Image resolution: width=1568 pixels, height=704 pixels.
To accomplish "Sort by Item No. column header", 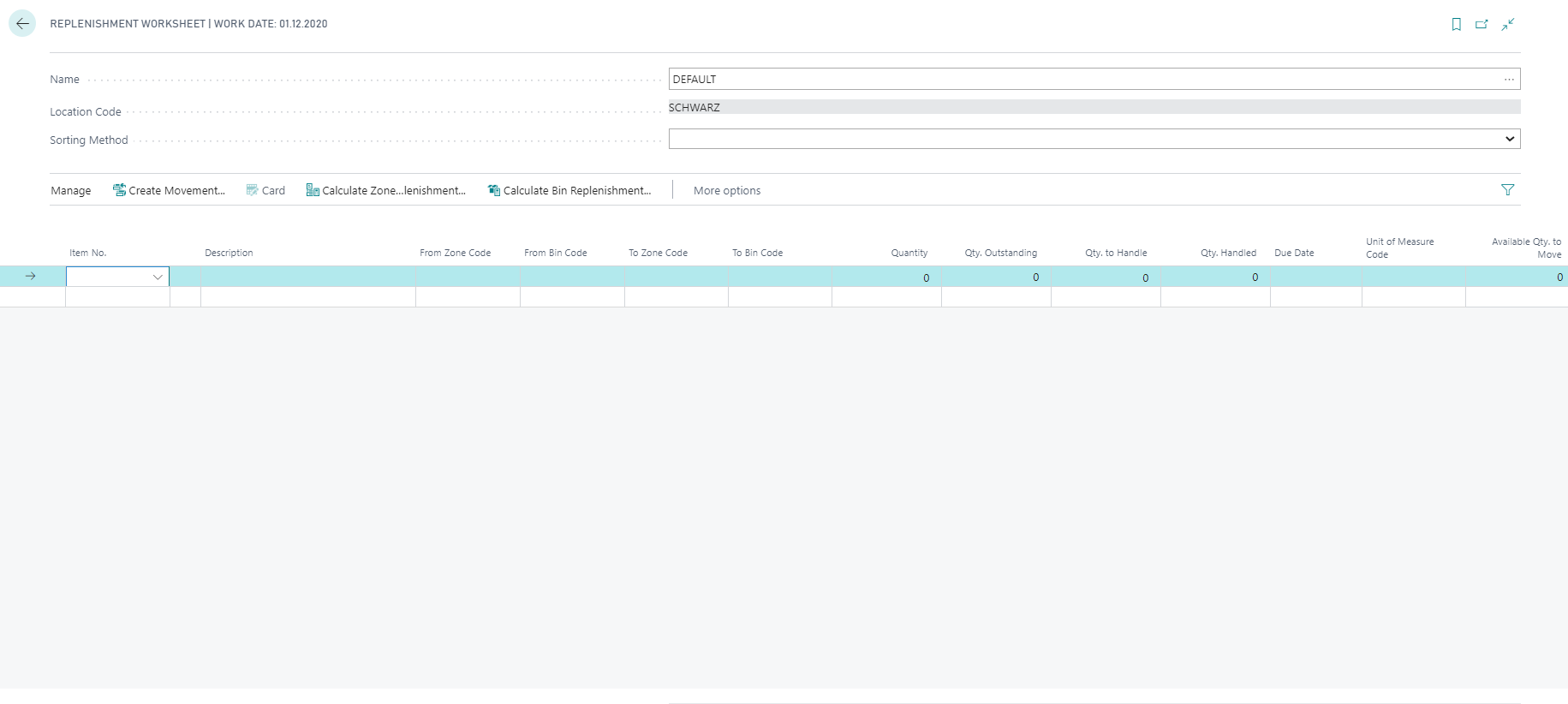I will coord(88,253).
